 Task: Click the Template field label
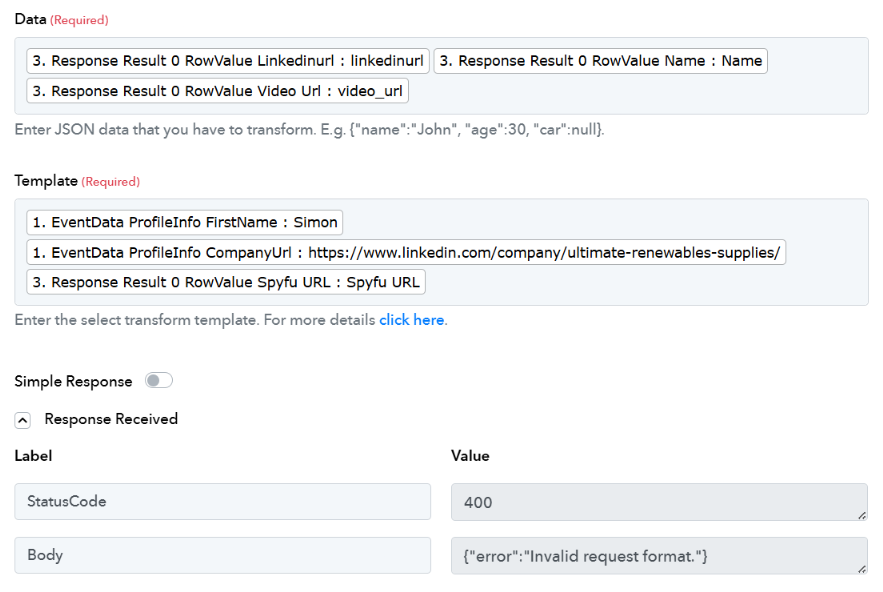pos(46,181)
